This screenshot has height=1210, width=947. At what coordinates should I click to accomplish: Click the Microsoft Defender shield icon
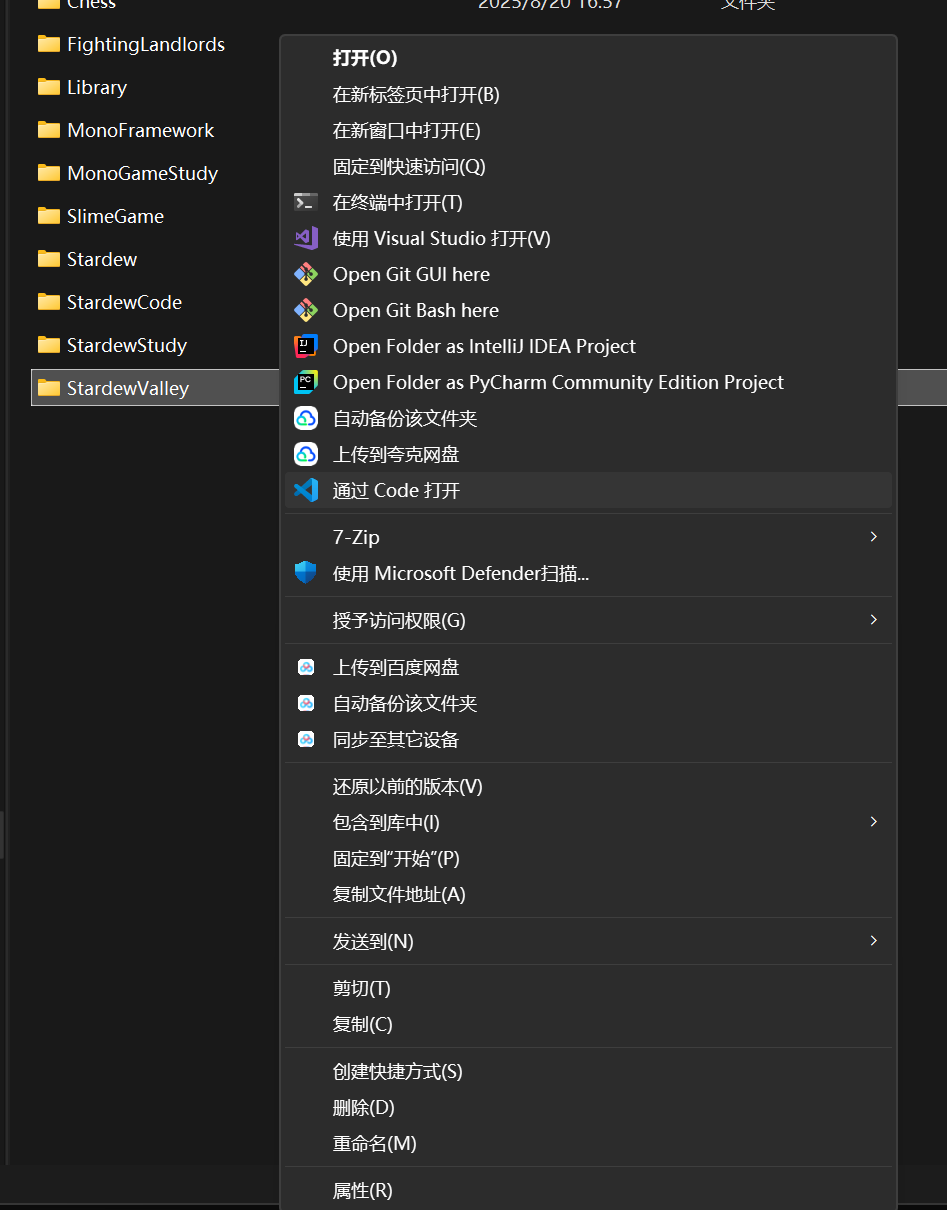306,573
